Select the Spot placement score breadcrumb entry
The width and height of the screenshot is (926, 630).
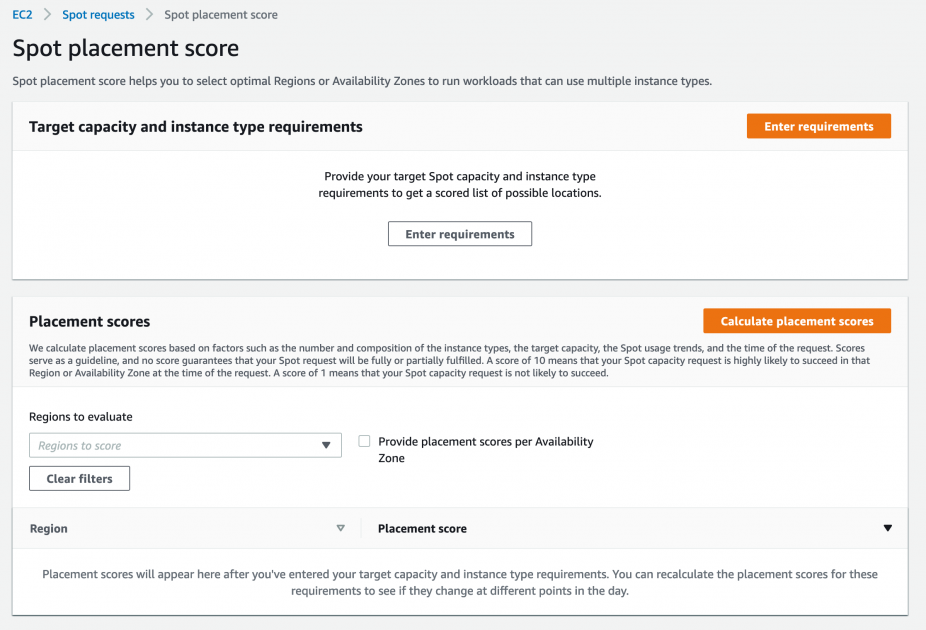[220, 14]
